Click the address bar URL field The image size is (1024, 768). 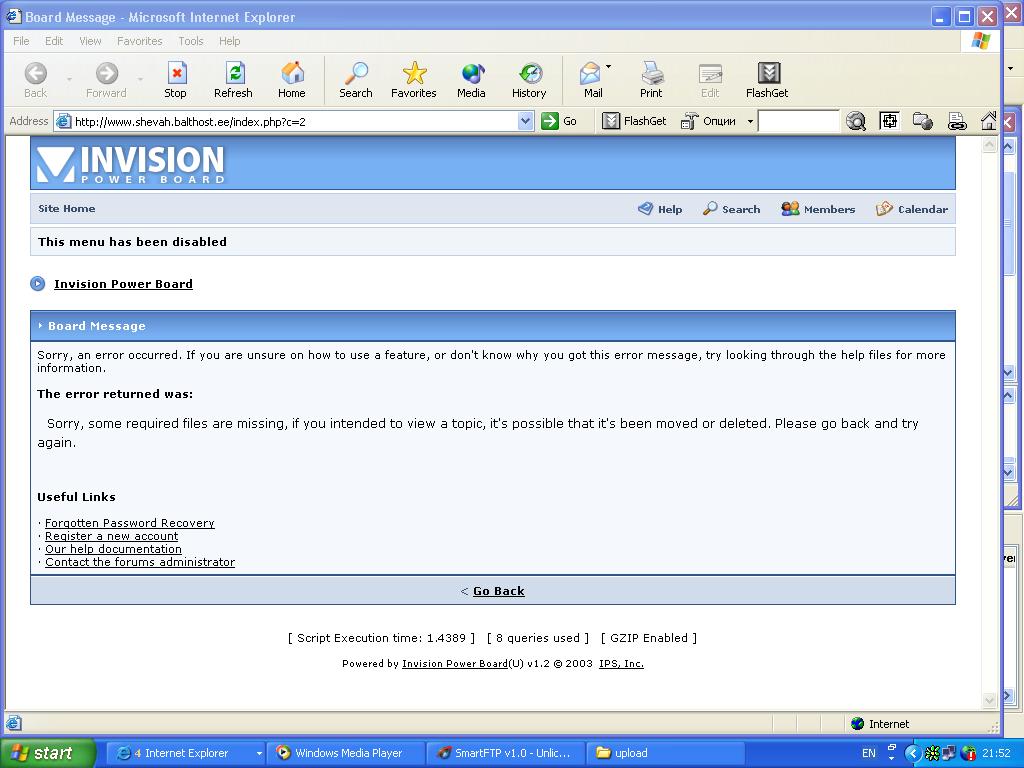tap(294, 121)
